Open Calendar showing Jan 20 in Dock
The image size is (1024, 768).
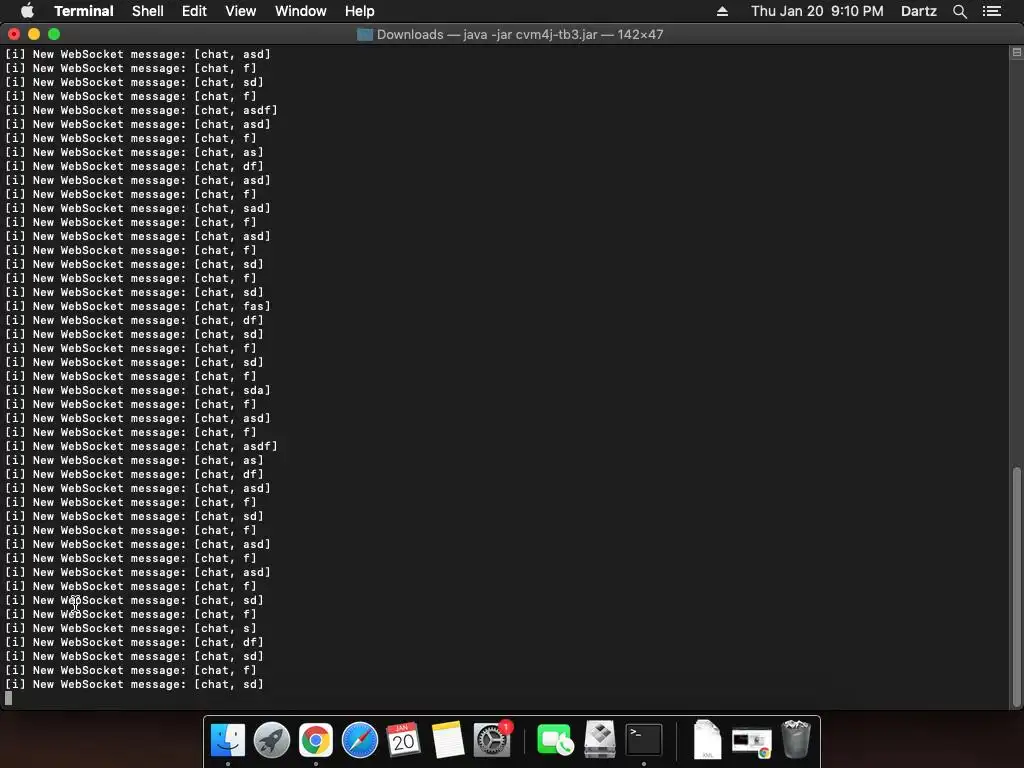point(403,740)
